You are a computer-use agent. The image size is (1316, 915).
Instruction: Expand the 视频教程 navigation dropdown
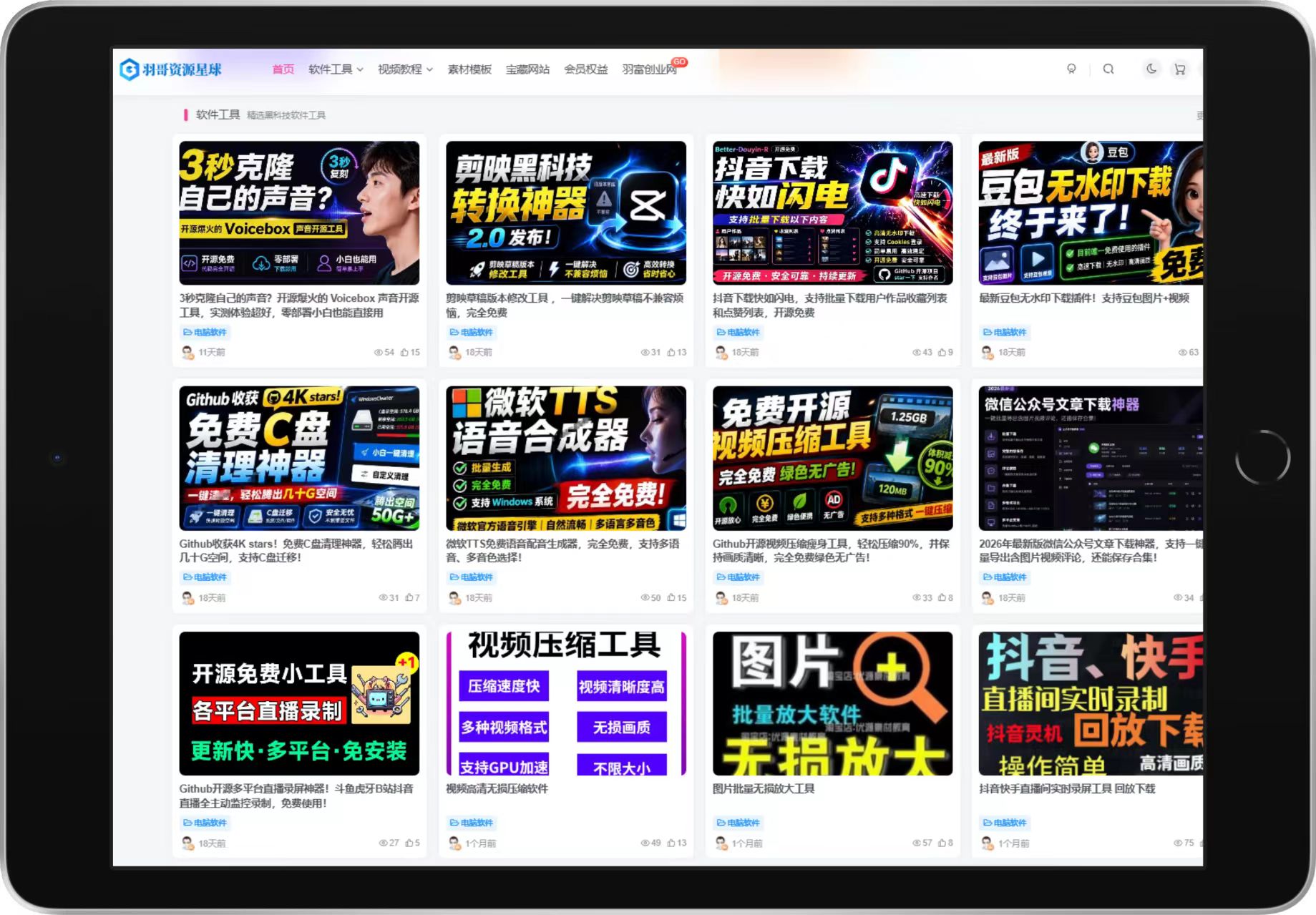(x=405, y=69)
